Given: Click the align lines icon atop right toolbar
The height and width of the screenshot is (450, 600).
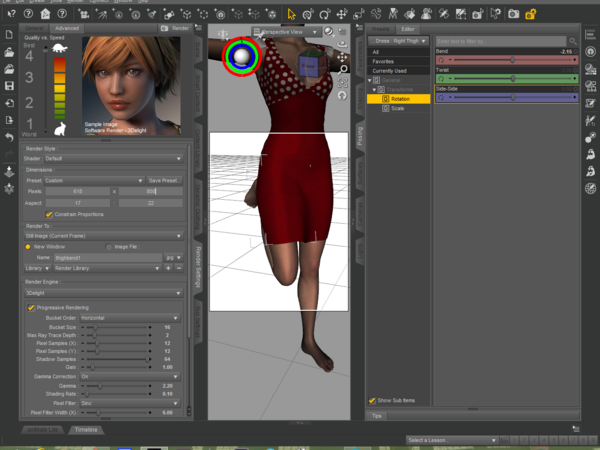Looking at the screenshot, I should [590, 34].
